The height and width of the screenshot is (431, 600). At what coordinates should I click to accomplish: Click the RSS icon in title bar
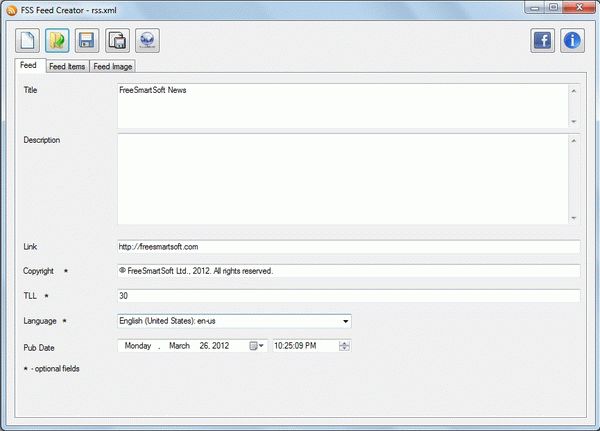tap(11, 10)
